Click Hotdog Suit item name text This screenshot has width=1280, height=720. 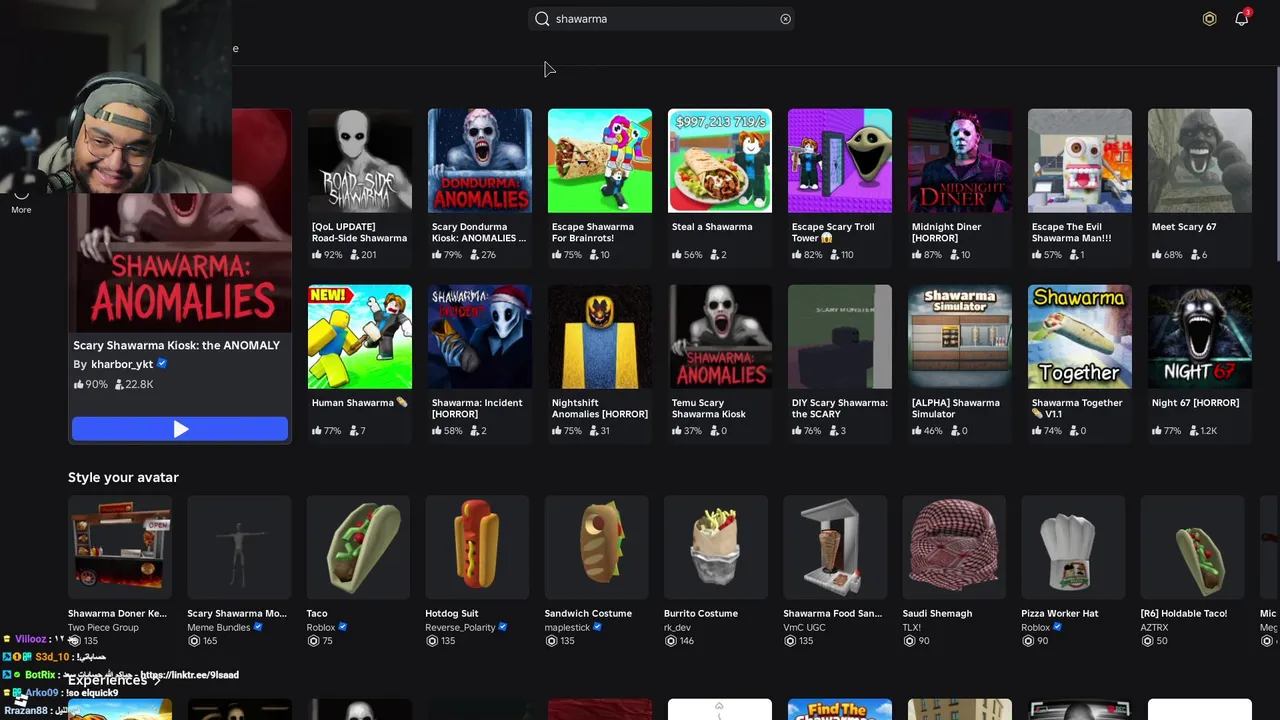pyautogui.click(x=452, y=614)
